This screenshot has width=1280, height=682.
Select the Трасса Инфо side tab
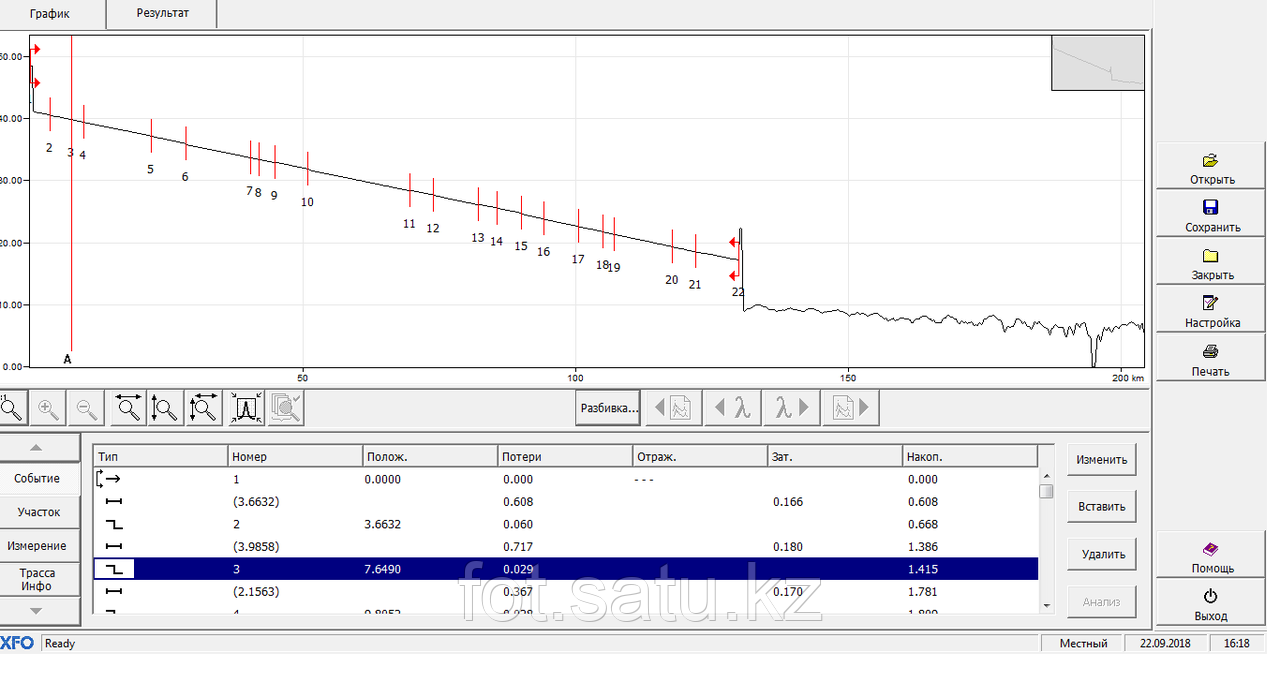40,579
